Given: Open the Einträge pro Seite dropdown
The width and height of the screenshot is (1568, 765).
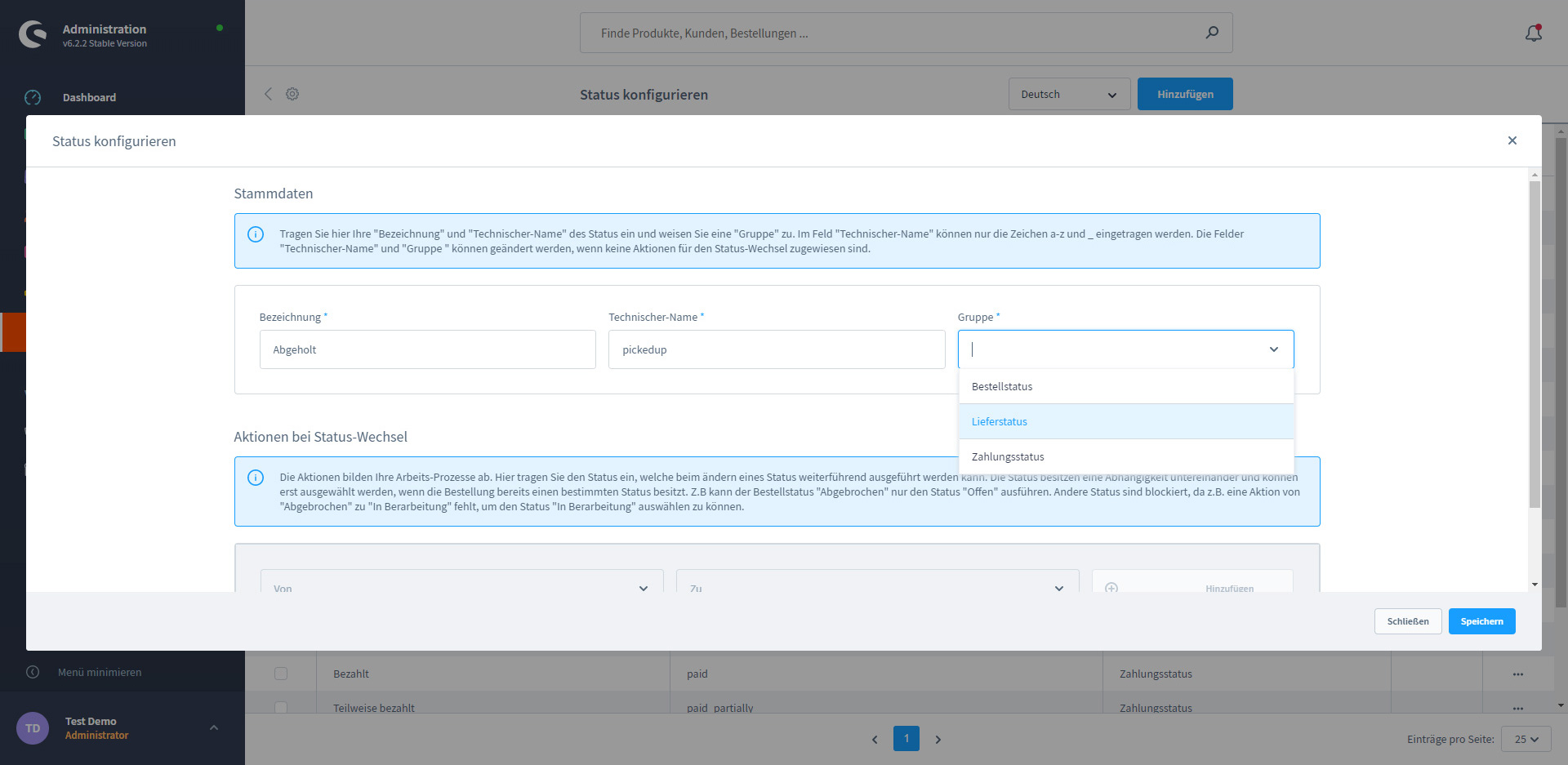Looking at the screenshot, I should coord(1526,739).
